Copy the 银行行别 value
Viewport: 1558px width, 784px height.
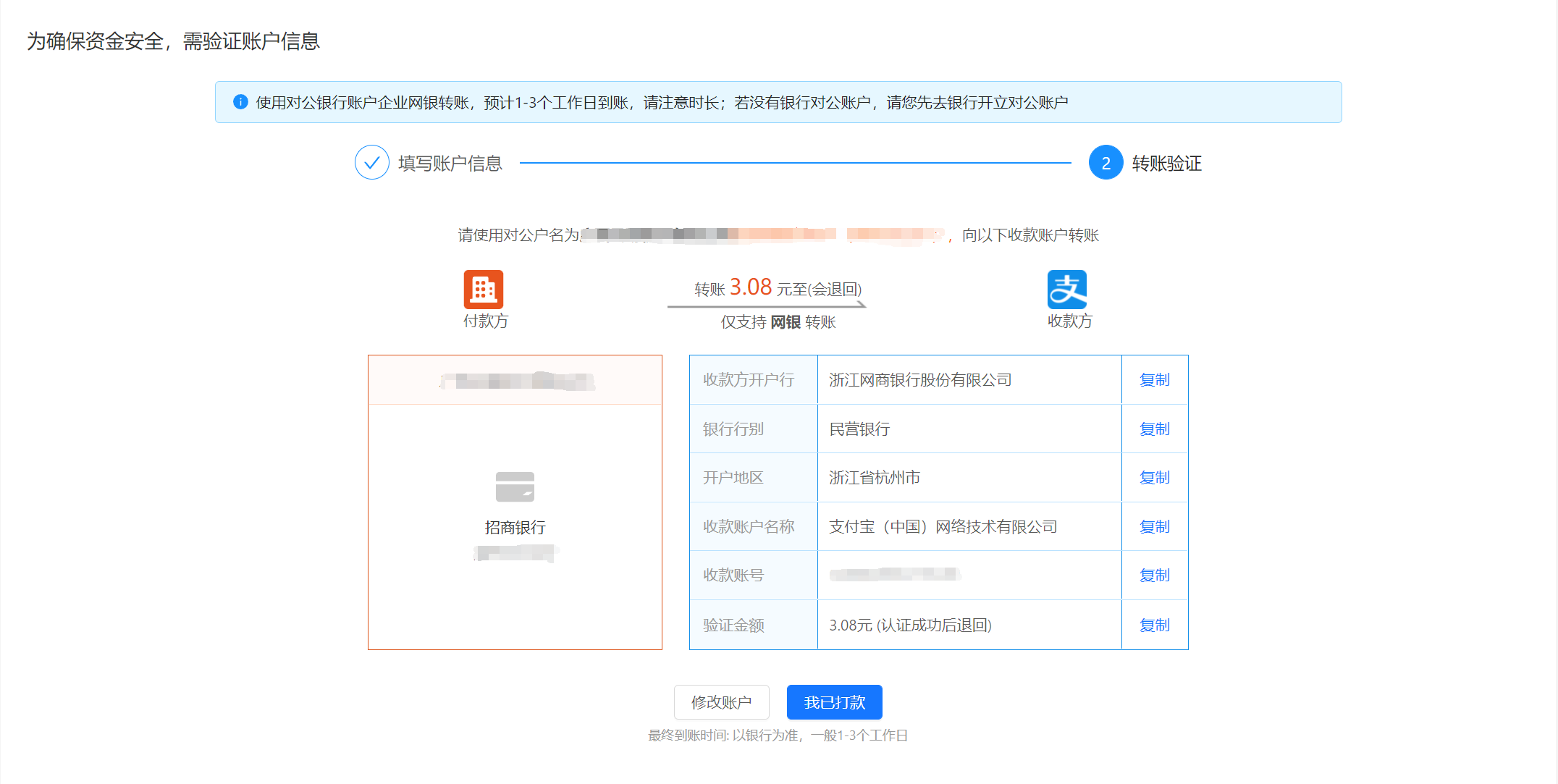click(x=1155, y=429)
